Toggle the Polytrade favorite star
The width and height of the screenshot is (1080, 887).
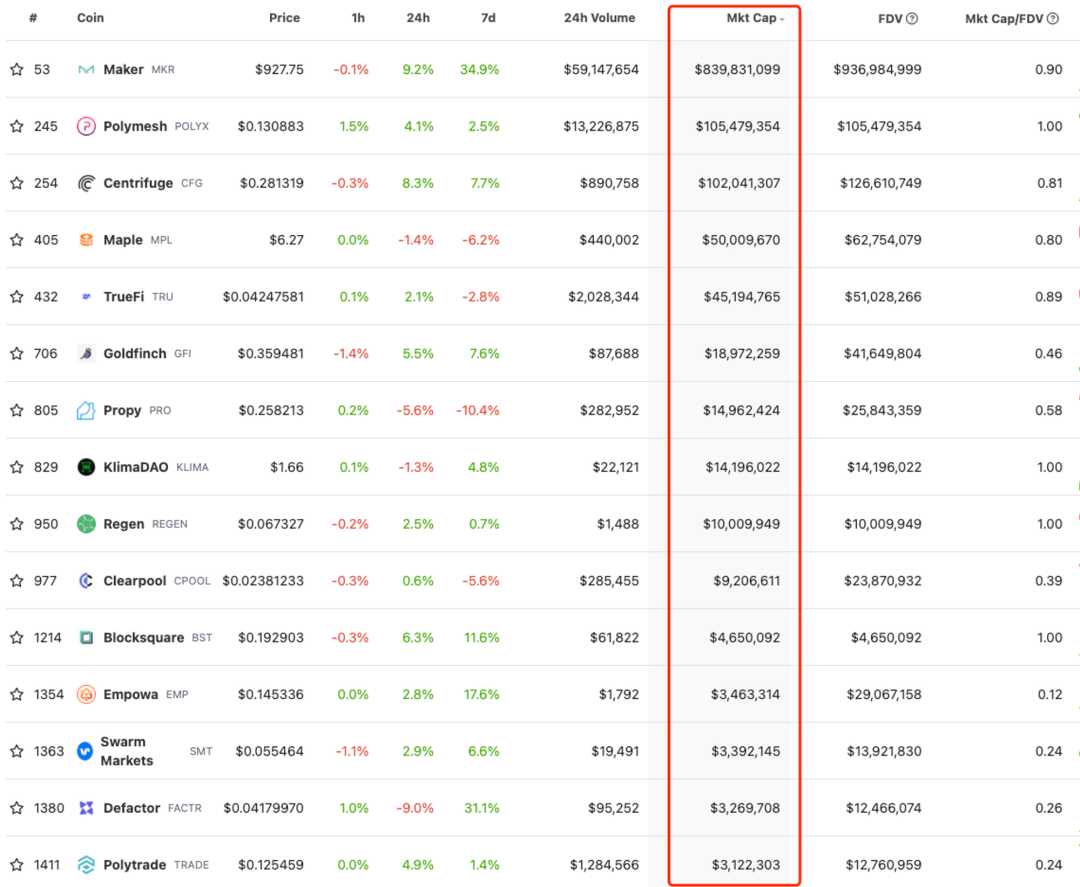pyautogui.click(x=17, y=865)
